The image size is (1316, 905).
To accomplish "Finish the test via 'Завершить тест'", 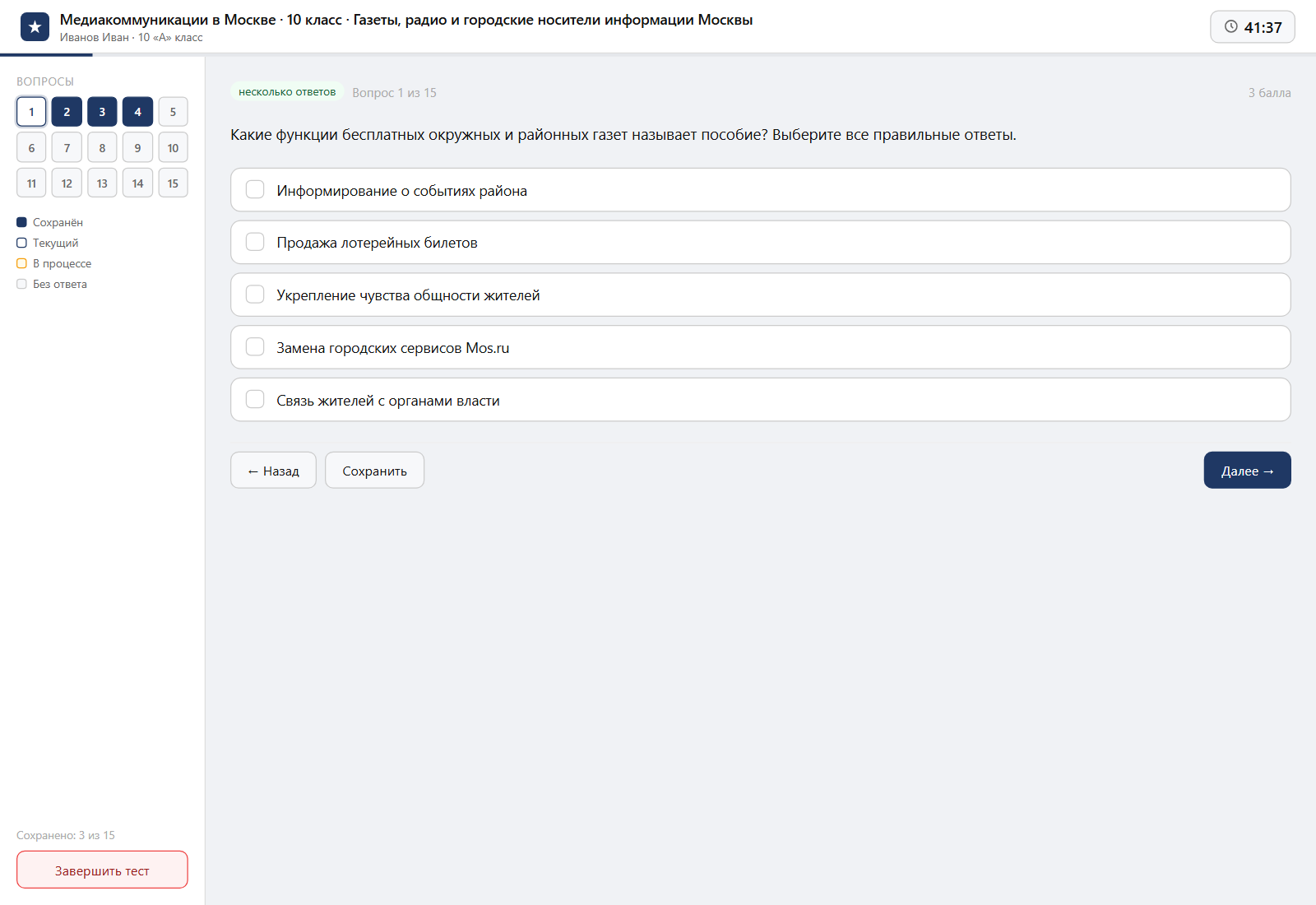I will pos(102,870).
